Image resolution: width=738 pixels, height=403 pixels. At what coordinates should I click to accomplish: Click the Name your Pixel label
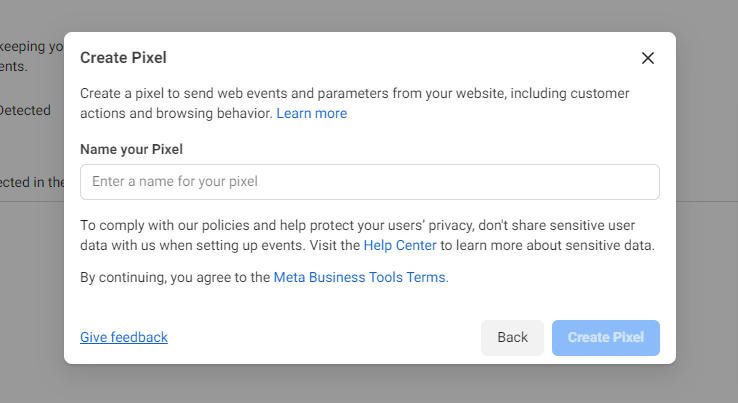(x=131, y=149)
